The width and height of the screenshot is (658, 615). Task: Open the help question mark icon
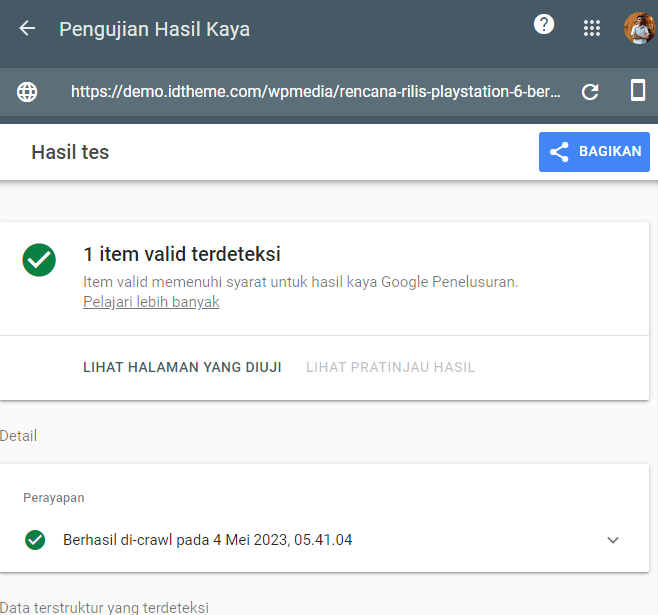544,25
